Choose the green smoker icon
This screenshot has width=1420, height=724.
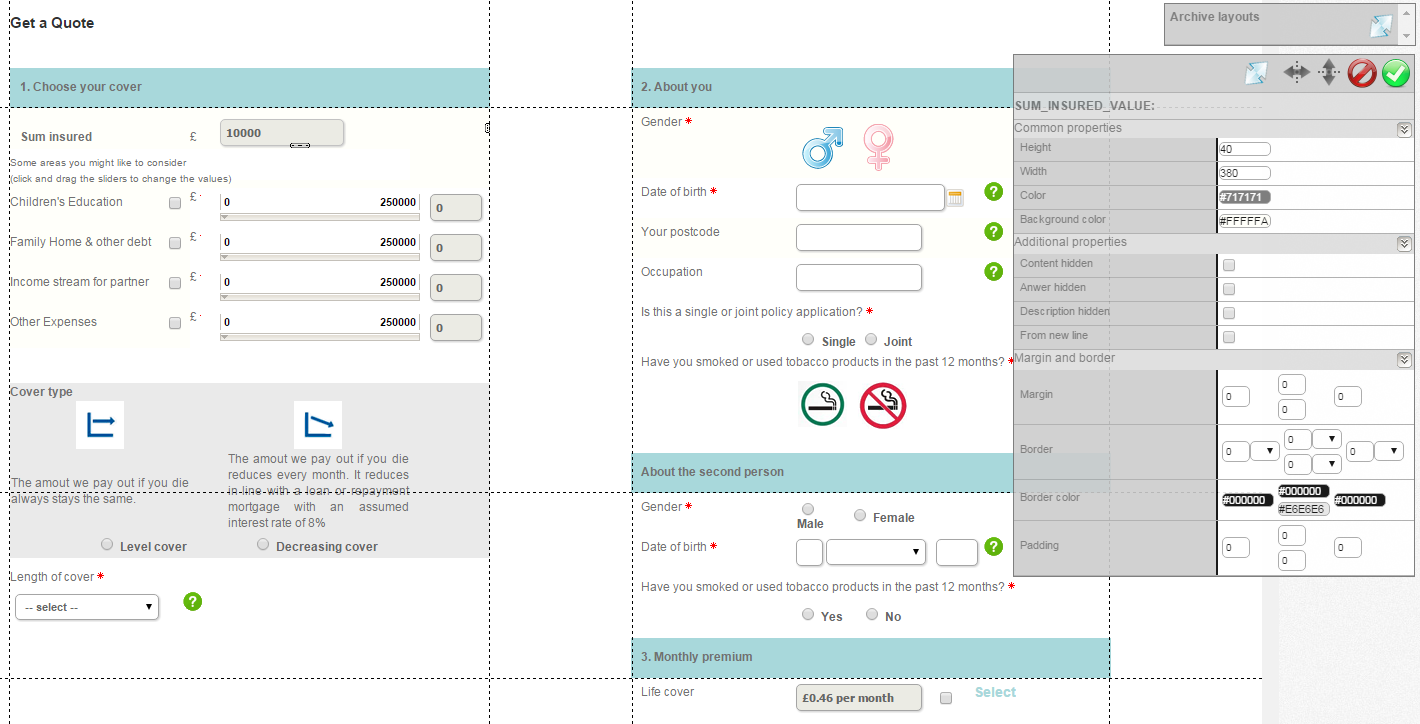click(x=822, y=405)
